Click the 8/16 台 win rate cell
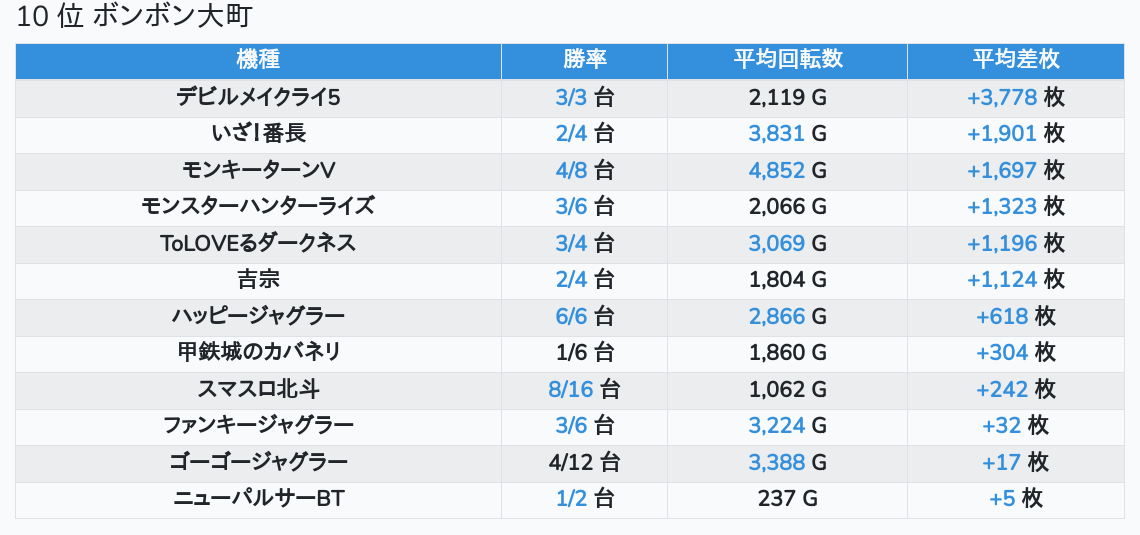The height and width of the screenshot is (535, 1140). pyautogui.click(x=585, y=389)
